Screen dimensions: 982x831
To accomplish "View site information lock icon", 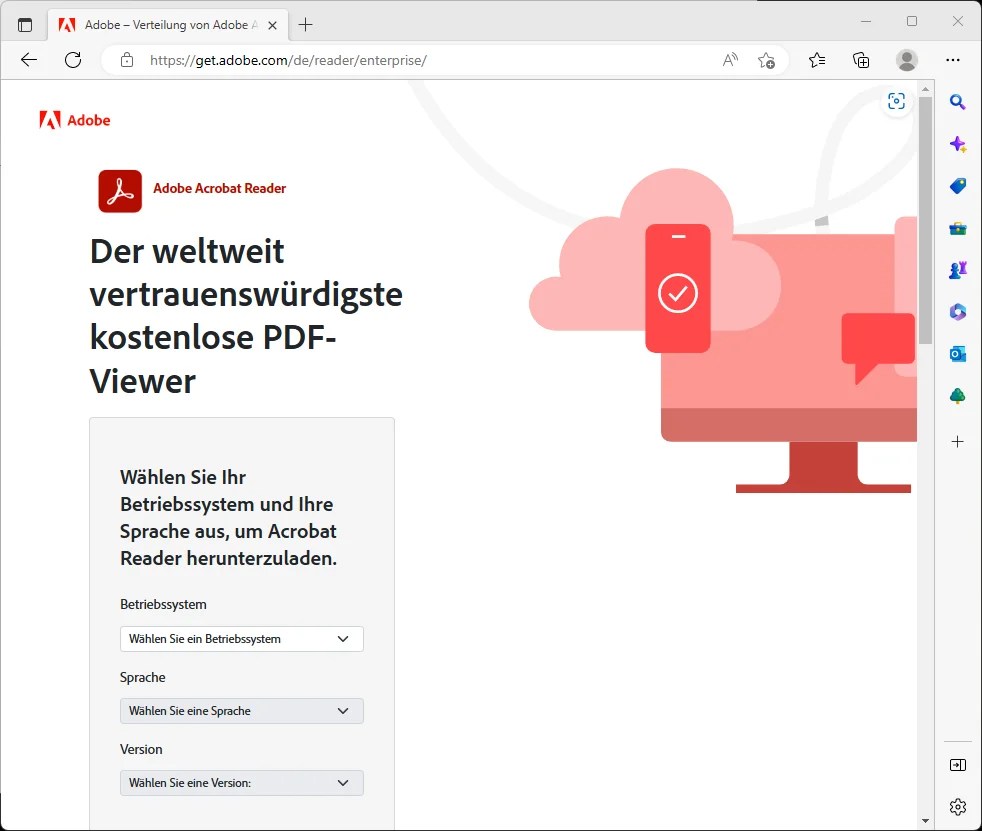I will pos(127,60).
